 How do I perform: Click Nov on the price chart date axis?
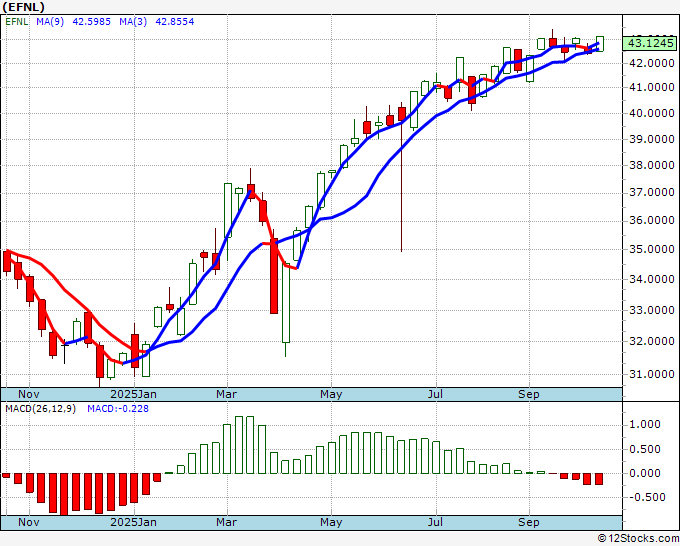click(x=29, y=394)
